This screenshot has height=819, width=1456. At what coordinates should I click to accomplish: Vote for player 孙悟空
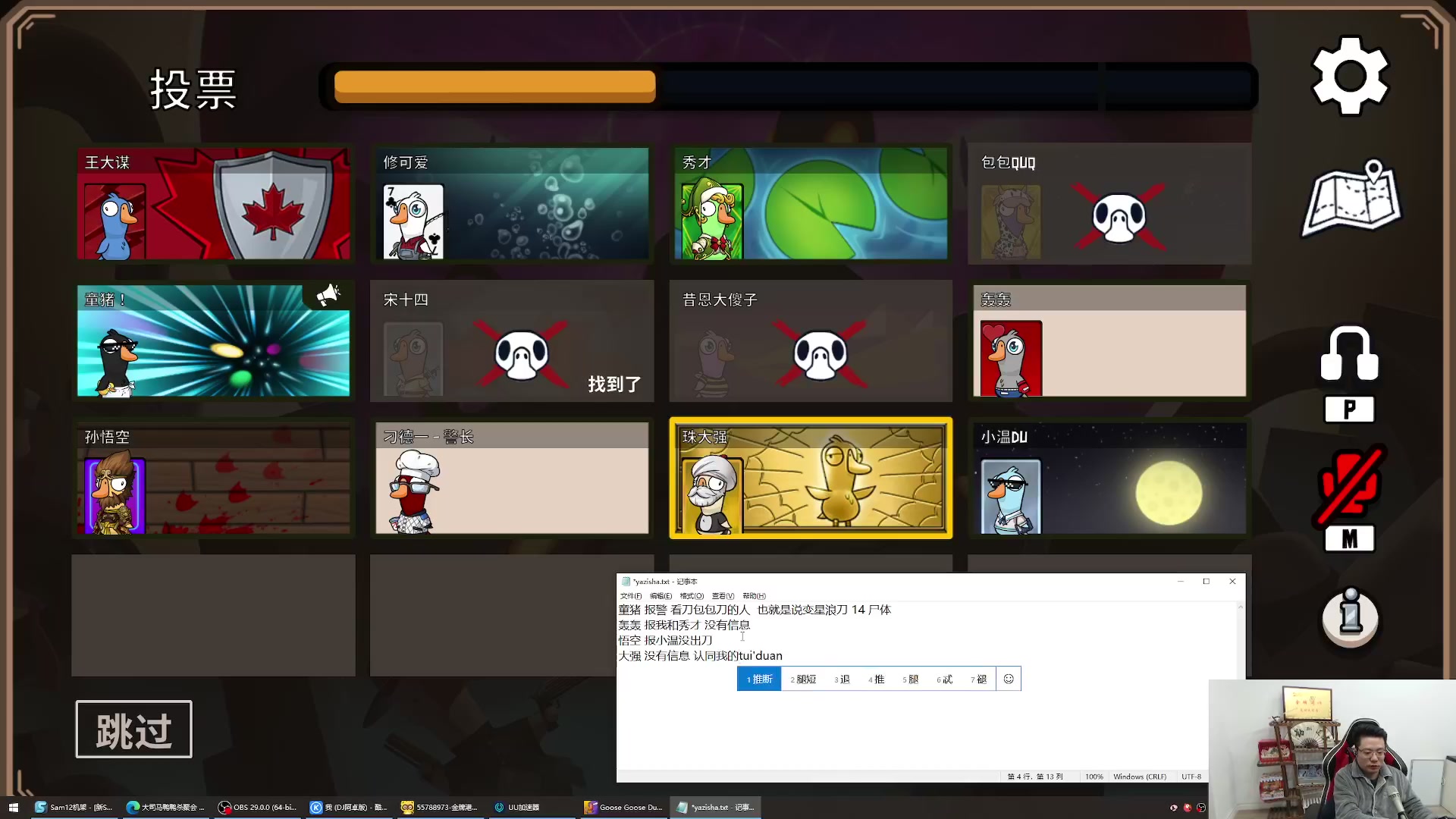coord(213,478)
